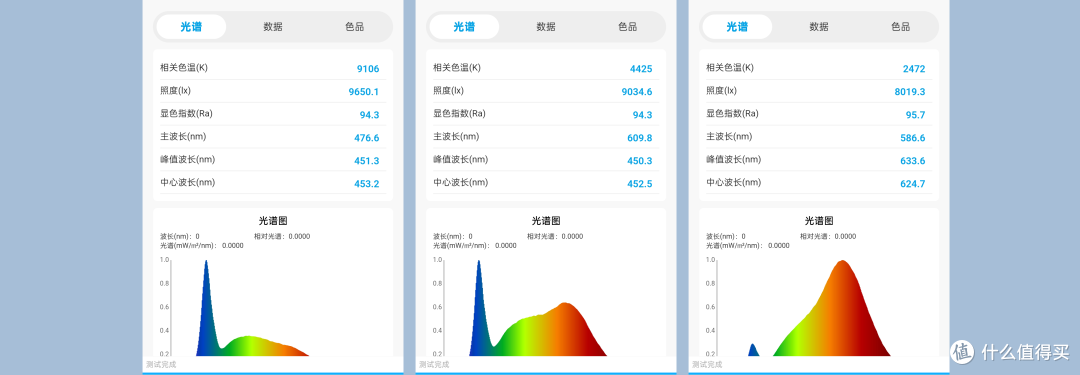Open 色品 tab in the 9106 K panel
Viewport: 1080px width, 375px height.
(355, 27)
